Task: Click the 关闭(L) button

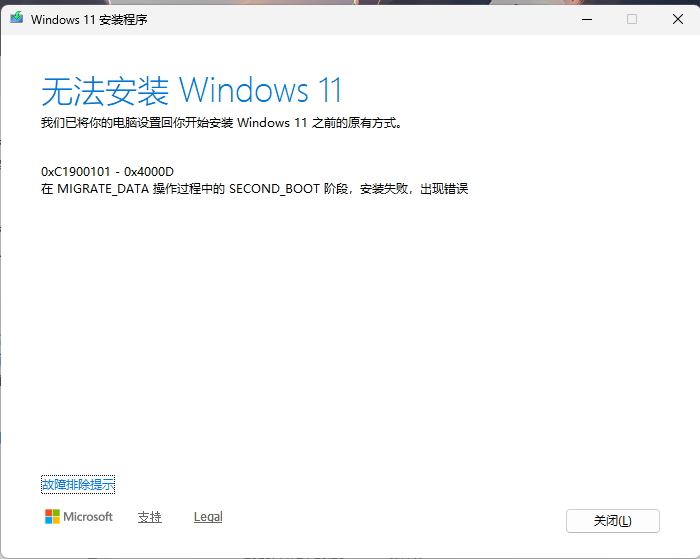Action: [612, 521]
